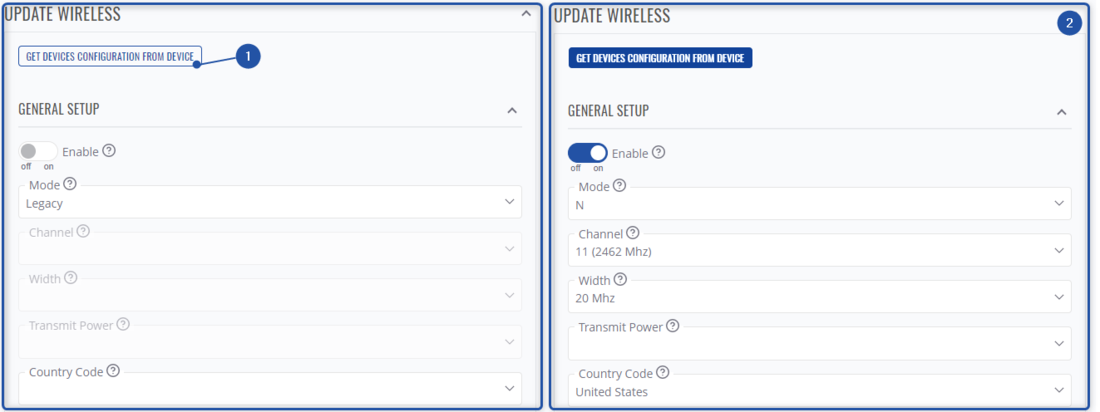Turn on the left panel Enable switch
Viewport: 1100px width, 412px height.
pos(37,152)
